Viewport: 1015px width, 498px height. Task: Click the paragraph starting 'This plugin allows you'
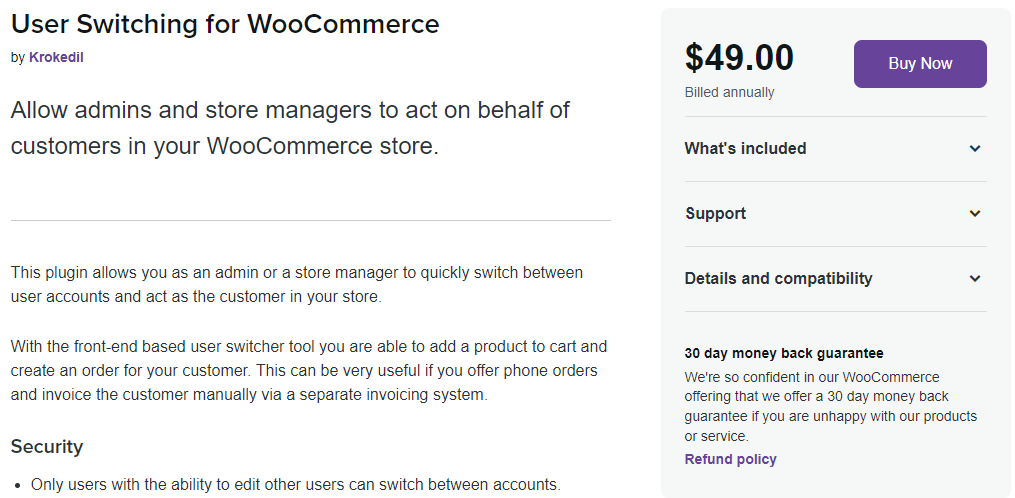point(296,284)
